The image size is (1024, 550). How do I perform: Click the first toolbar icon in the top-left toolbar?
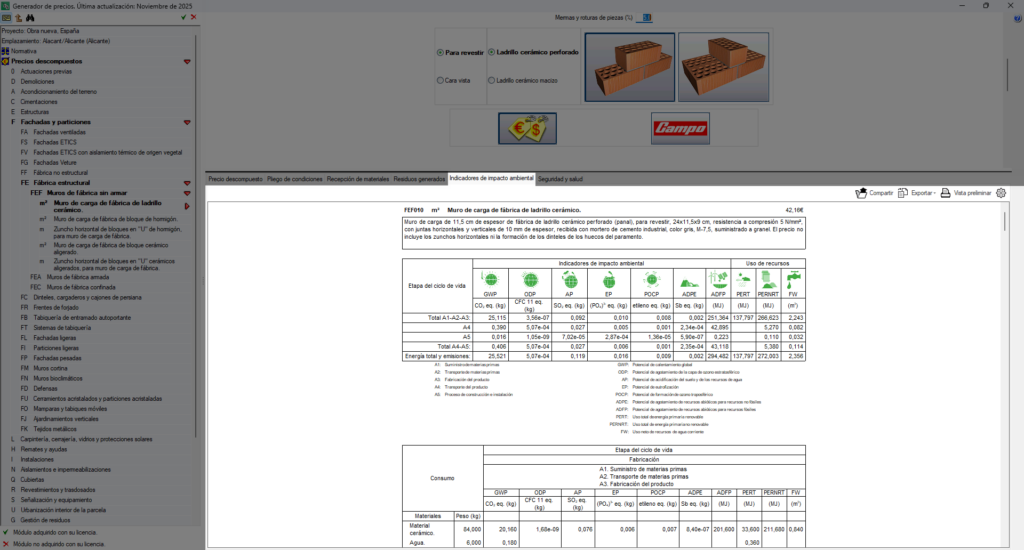click(6, 18)
